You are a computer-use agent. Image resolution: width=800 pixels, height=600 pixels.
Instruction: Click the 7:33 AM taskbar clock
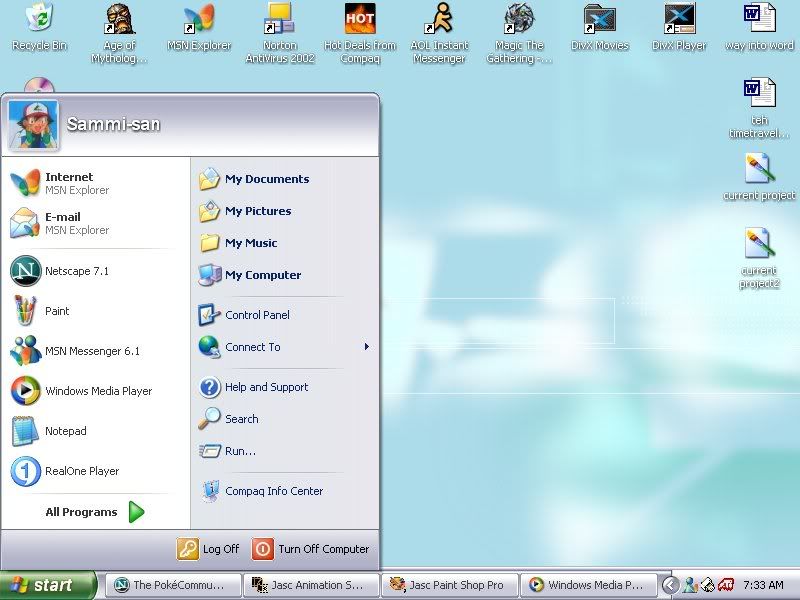tap(763, 585)
